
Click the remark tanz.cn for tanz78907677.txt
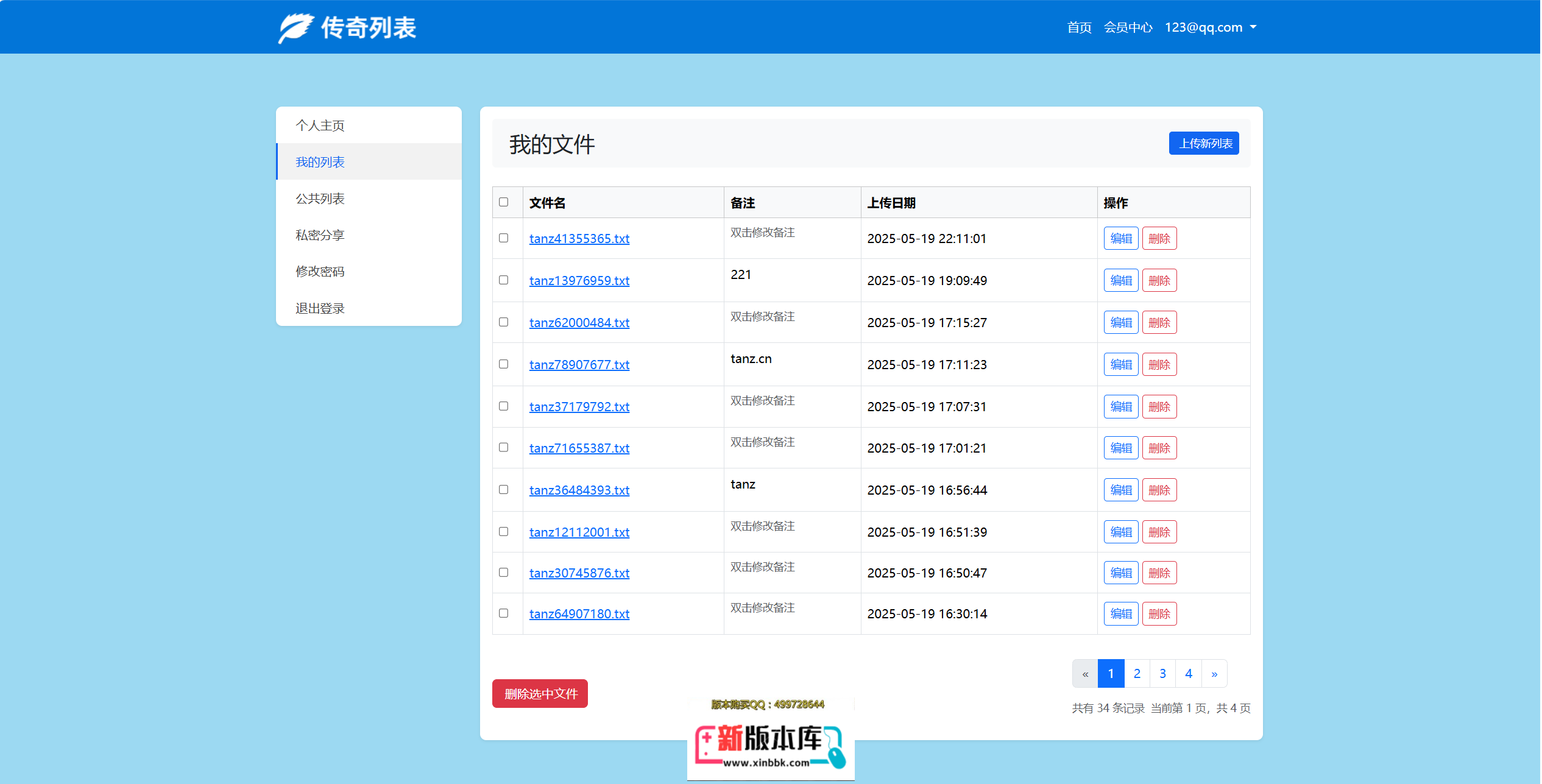(751, 359)
